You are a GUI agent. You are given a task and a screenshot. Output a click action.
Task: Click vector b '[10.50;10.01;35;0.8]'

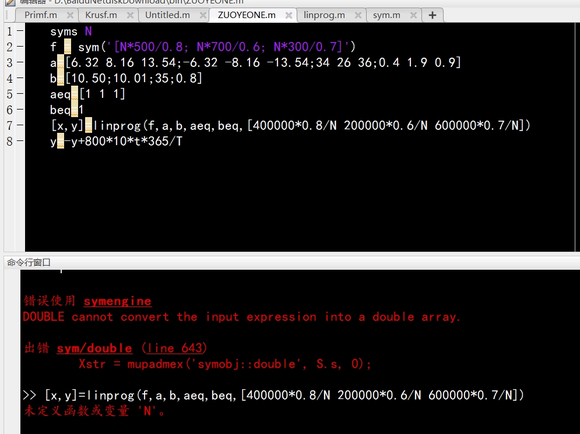(134, 78)
